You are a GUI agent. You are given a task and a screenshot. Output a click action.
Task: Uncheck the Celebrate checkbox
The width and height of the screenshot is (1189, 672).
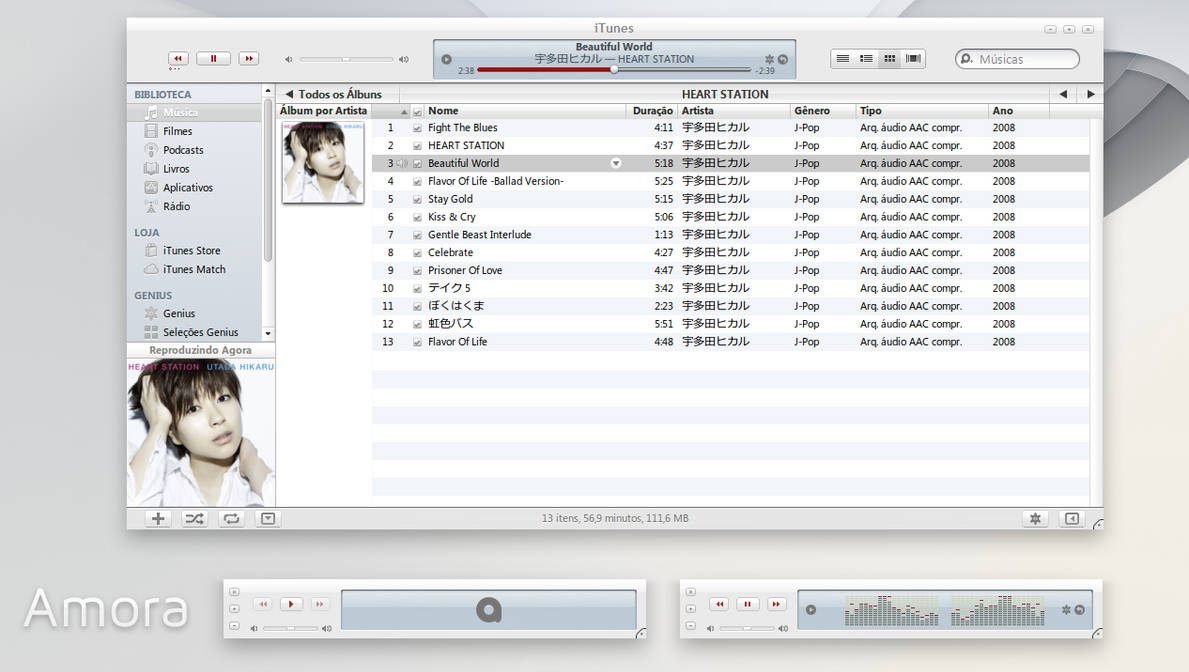(417, 253)
